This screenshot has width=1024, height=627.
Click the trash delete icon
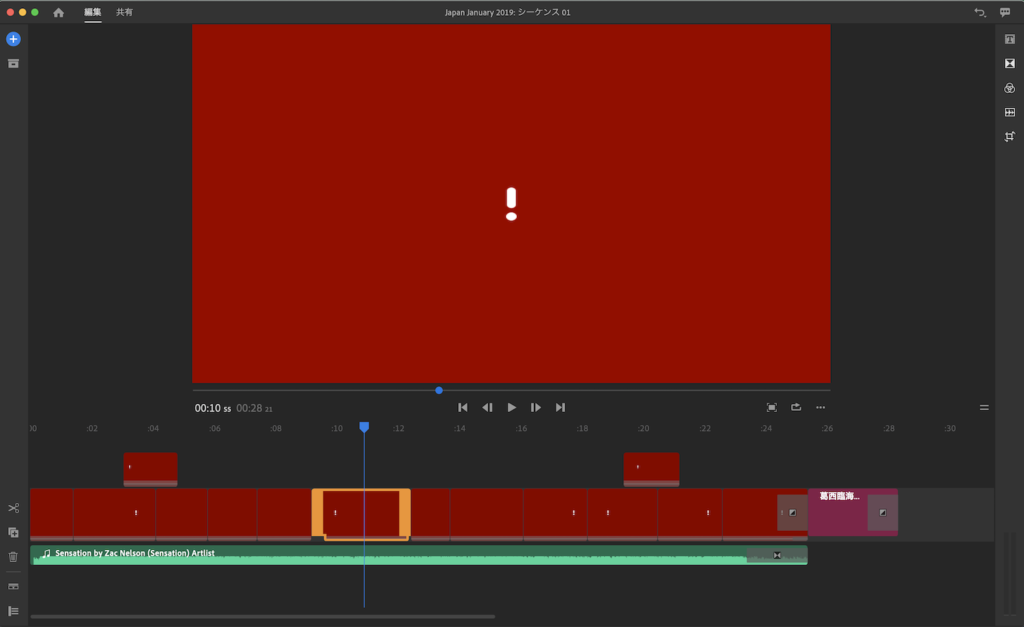pos(13,557)
